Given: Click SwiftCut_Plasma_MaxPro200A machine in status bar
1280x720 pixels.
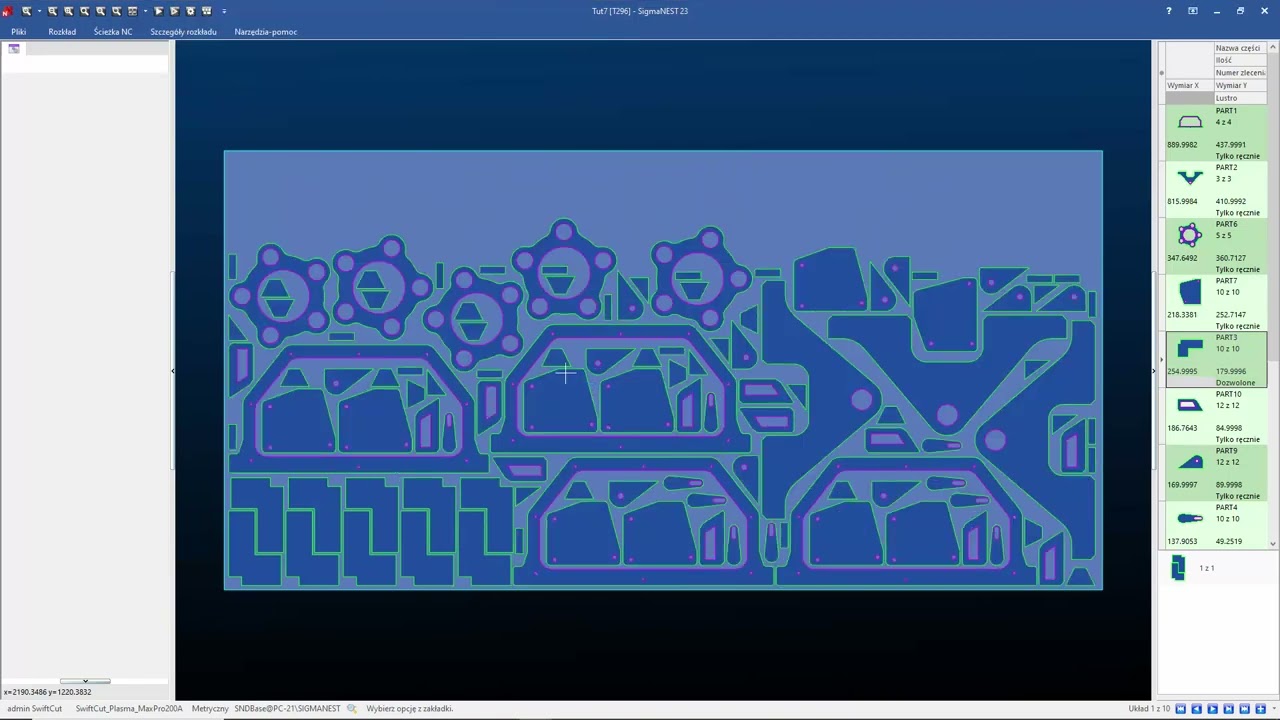Looking at the screenshot, I should (x=129, y=709).
